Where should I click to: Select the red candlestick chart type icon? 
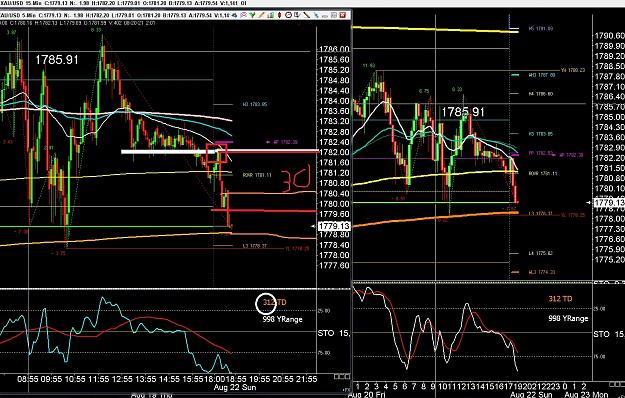point(279,15)
